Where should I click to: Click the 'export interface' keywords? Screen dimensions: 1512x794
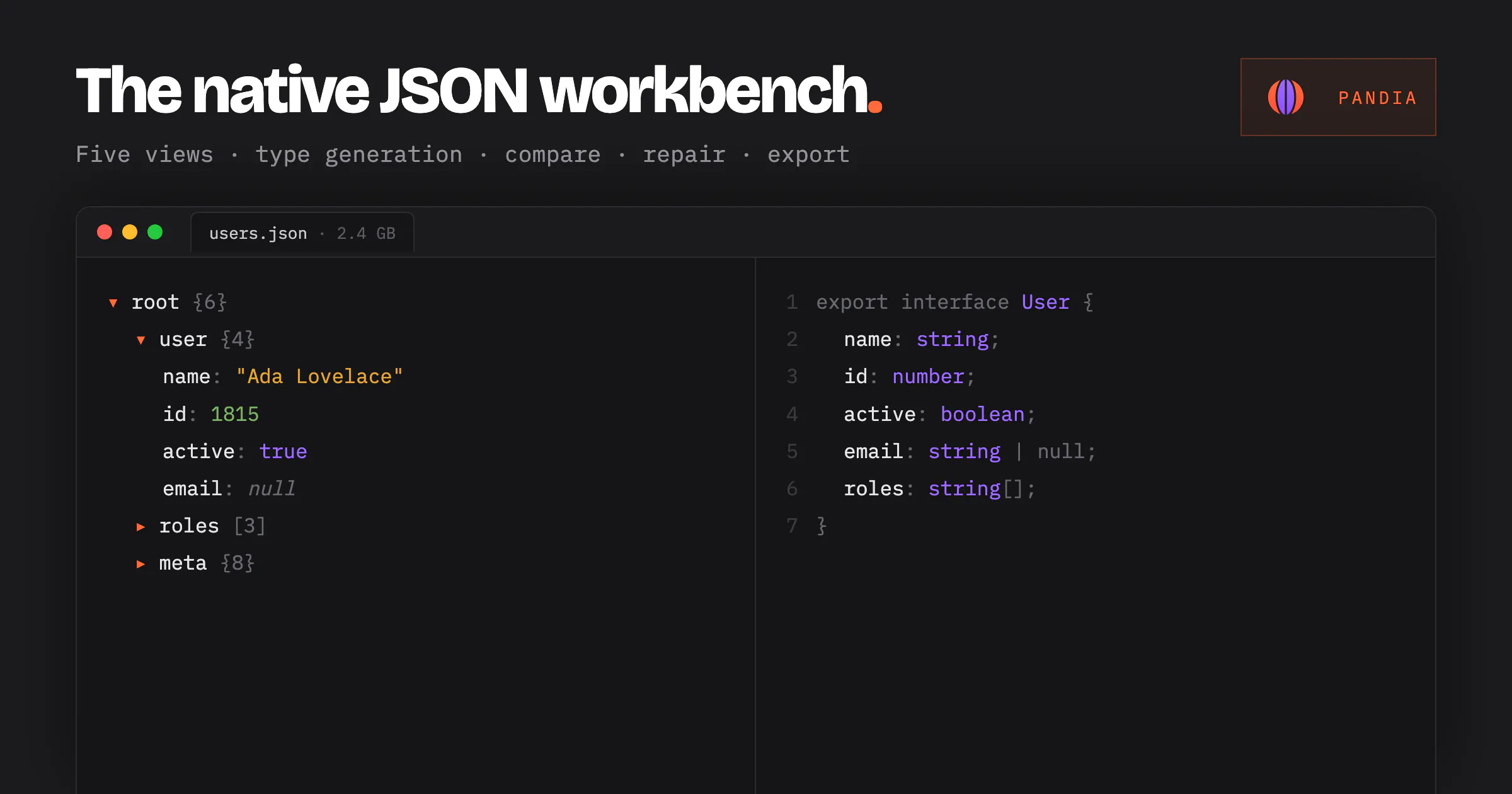tap(912, 302)
